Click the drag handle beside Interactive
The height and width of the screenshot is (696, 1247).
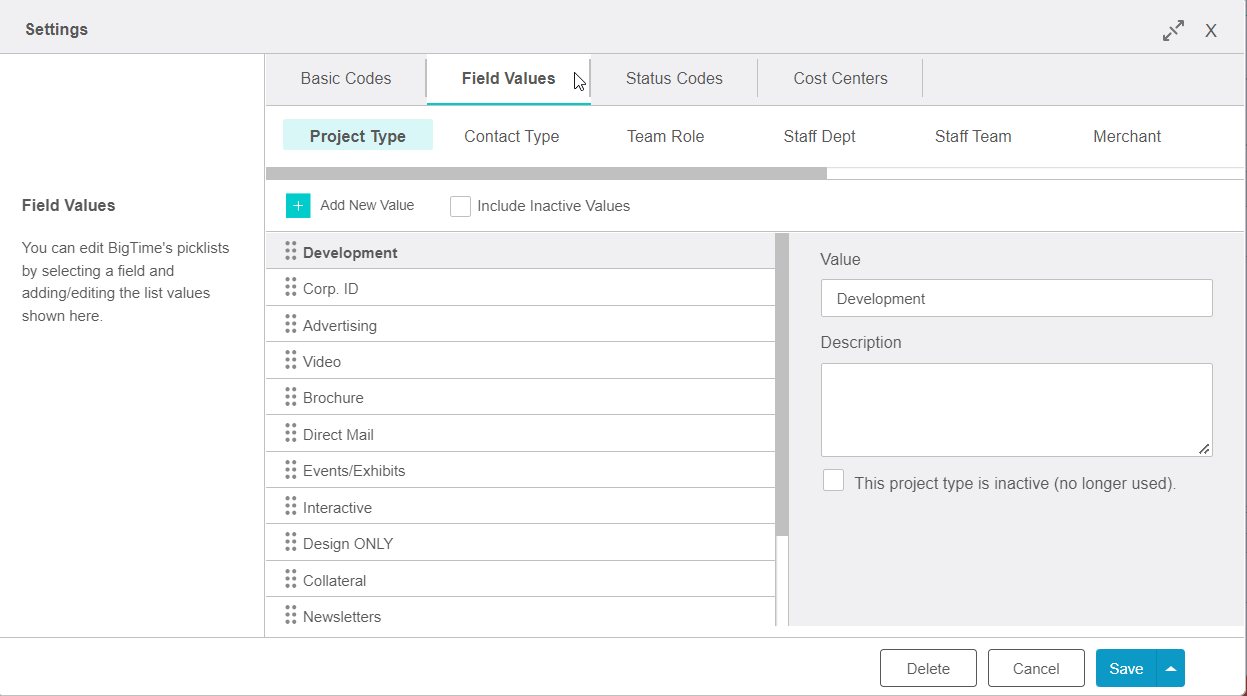point(291,506)
